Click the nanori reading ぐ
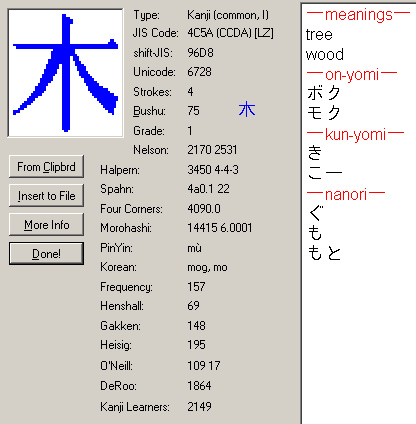416x424 pixels. [315, 213]
